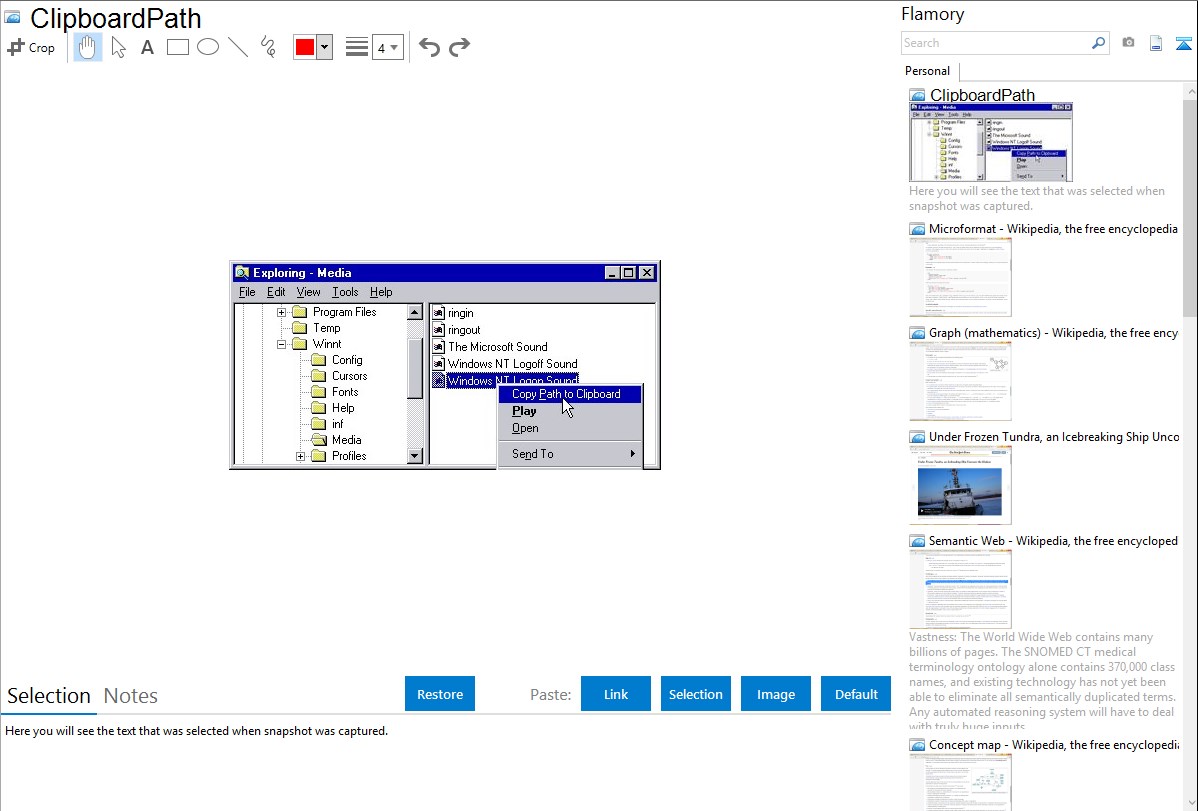The image size is (1198, 811).
Task: Click the icon beside Under Frozen Tundra
Action: pyautogui.click(x=917, y=437)
